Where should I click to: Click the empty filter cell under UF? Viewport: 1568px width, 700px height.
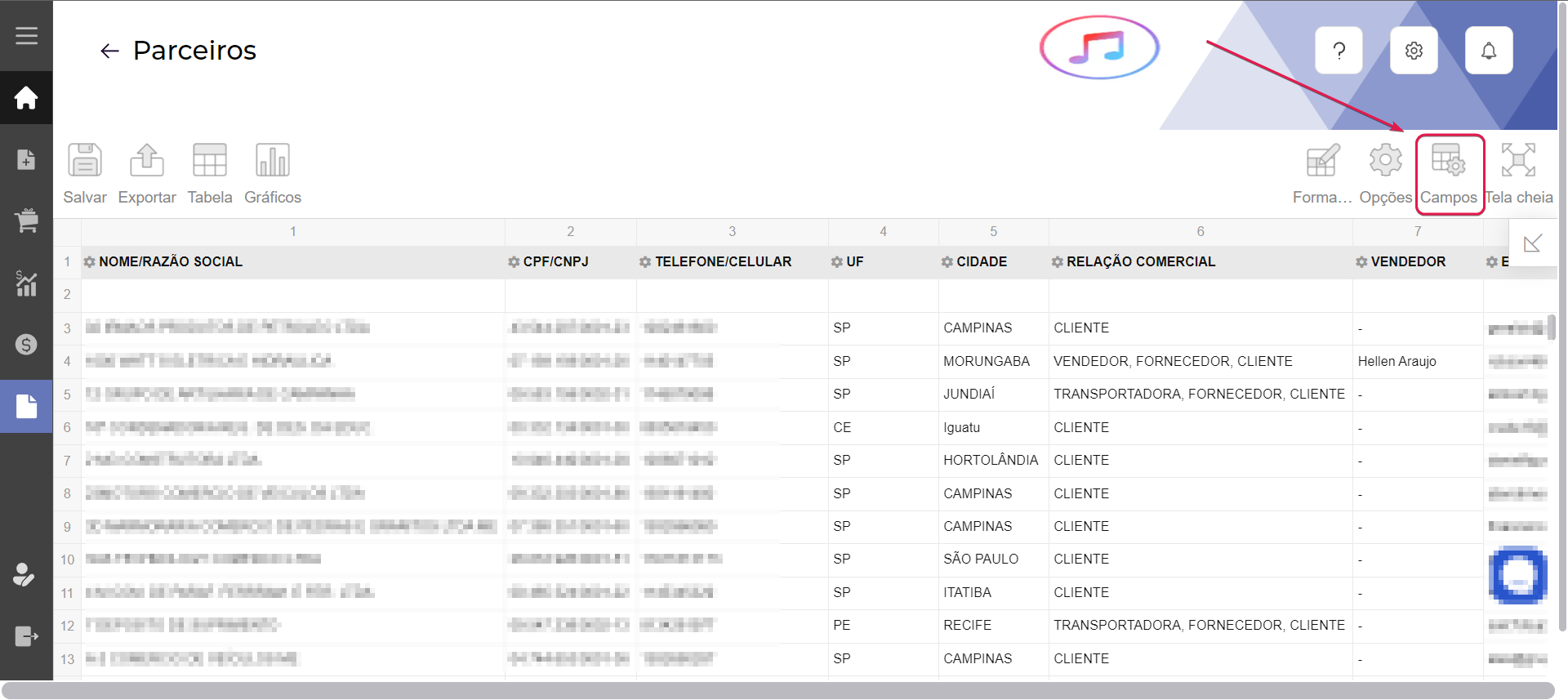883,295
